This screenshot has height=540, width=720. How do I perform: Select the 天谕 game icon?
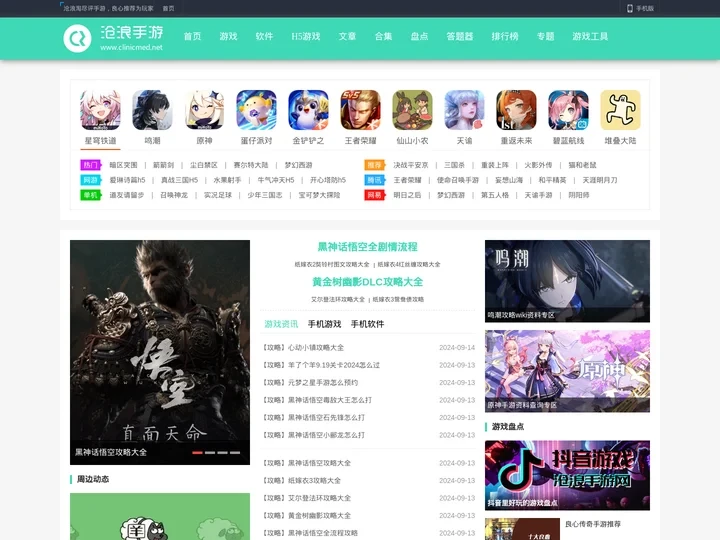(464, 110)
